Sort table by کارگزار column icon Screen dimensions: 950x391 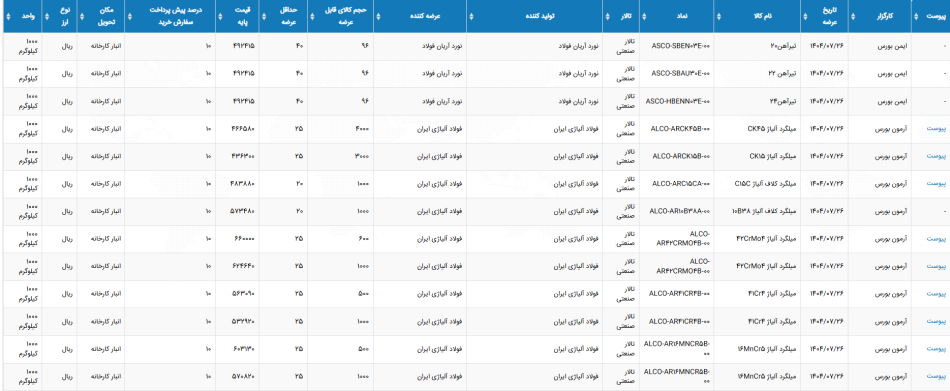pyautogui.click(x=854, y=16)
